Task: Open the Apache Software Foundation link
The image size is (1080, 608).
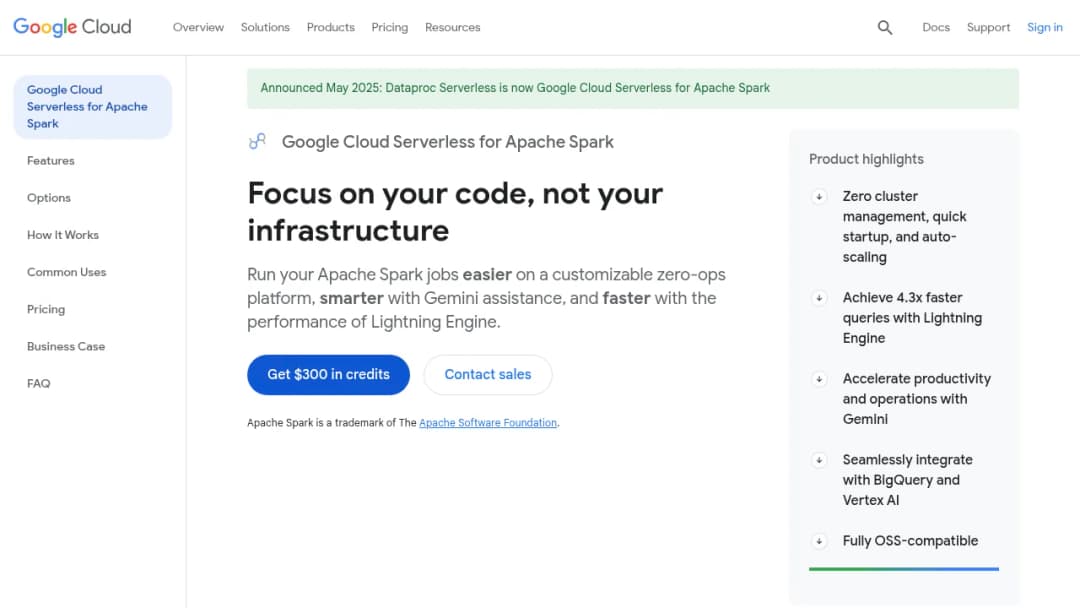Action: [488, 423]
